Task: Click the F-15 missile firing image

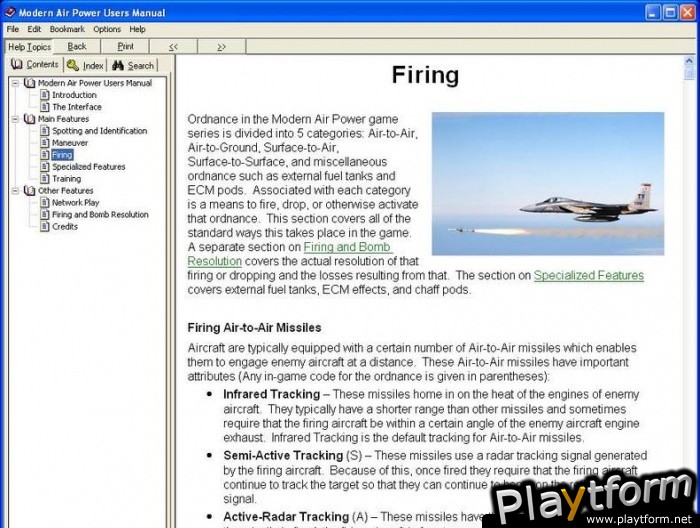Action: (548, 183)
